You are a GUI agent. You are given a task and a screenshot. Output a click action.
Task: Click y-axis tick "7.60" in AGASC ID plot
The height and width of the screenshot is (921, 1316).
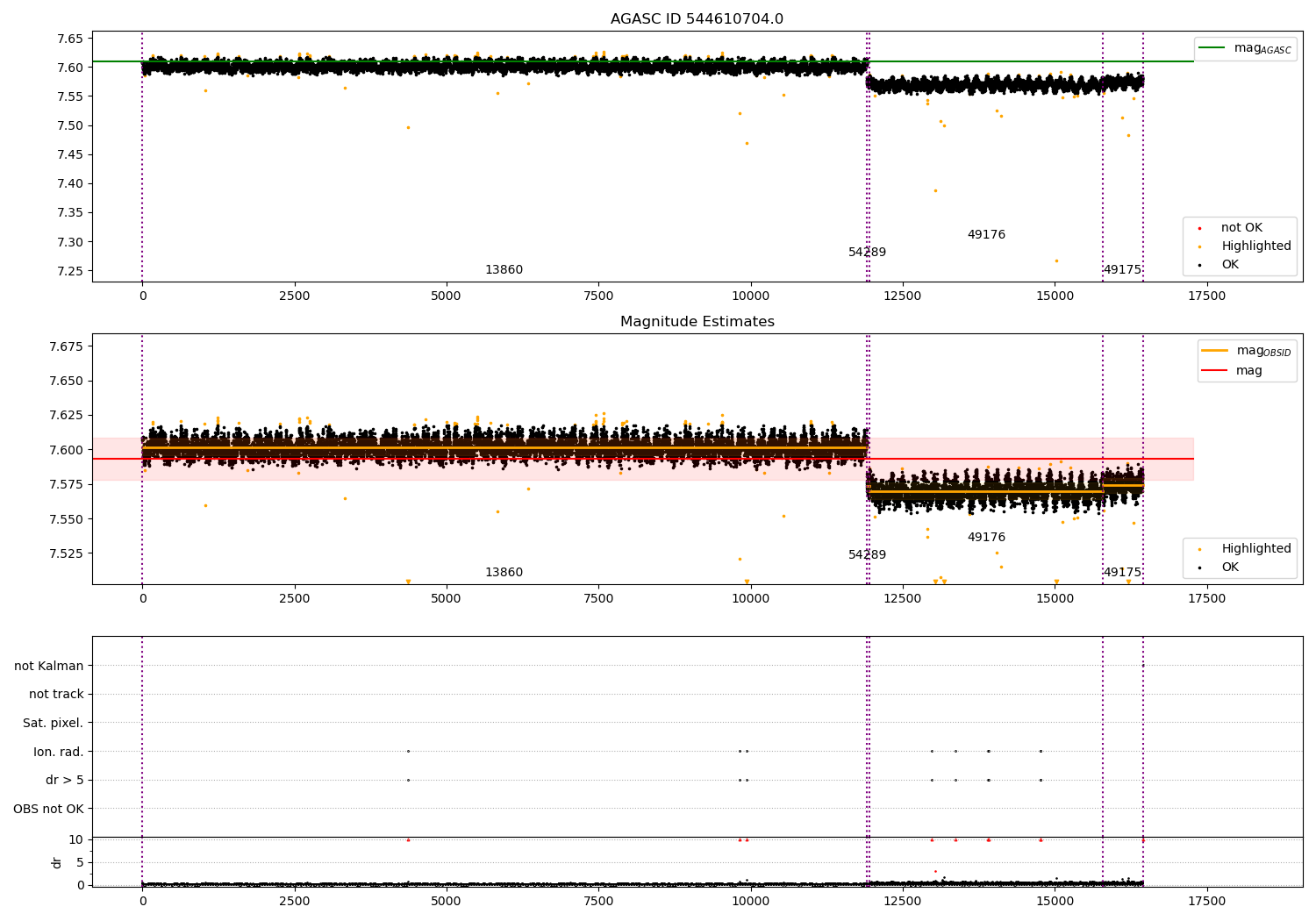[71, 68]
